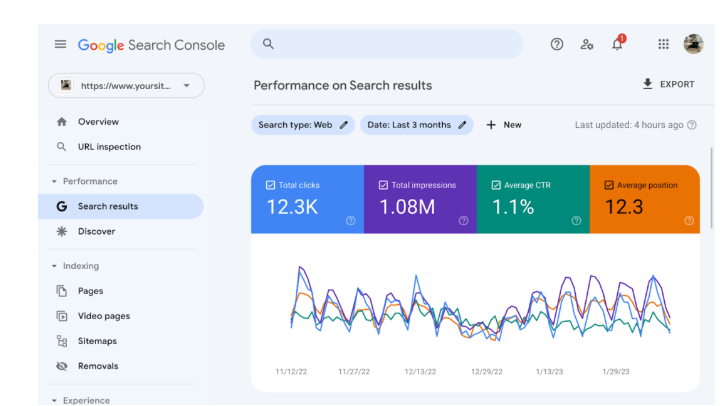This screenshot has width=727, height=406.
Task: Click the magnifier icon in search bar
Action: 268,44
